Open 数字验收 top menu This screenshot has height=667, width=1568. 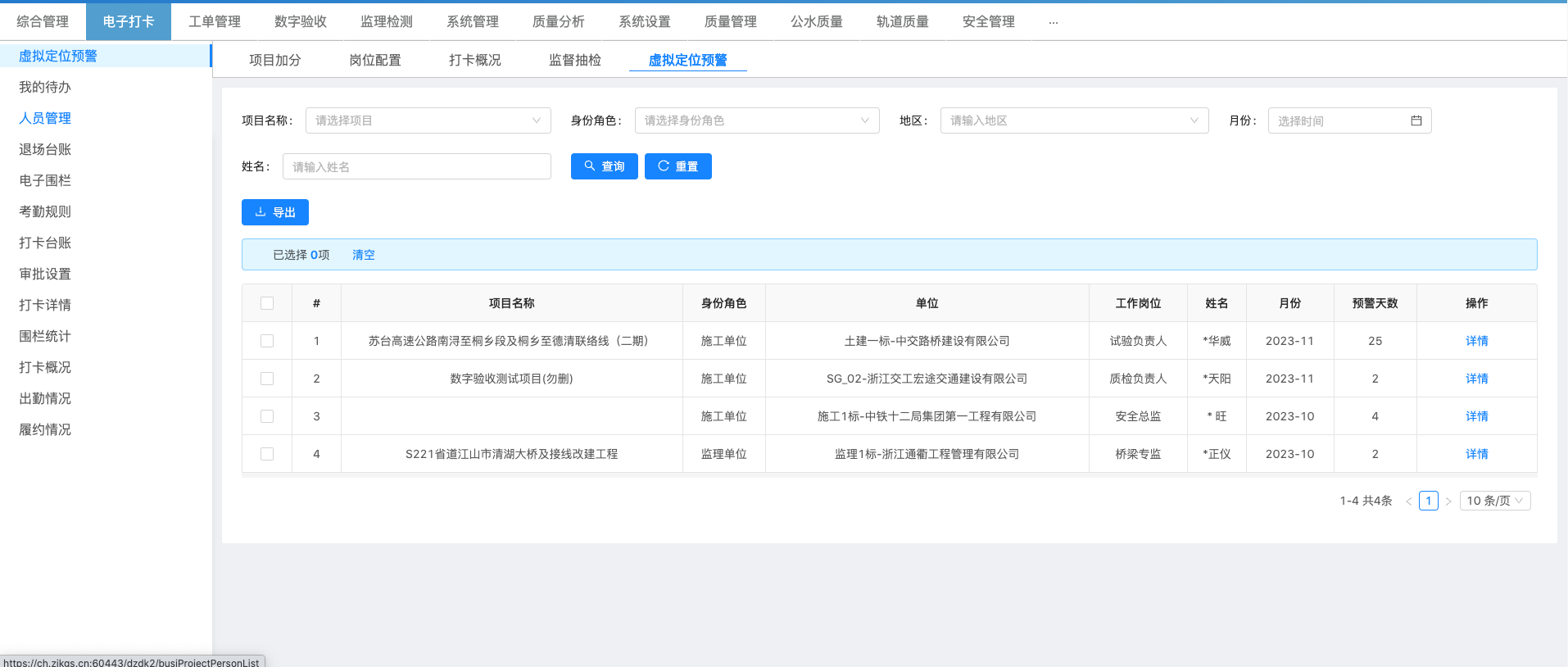(x=301, y=22)
